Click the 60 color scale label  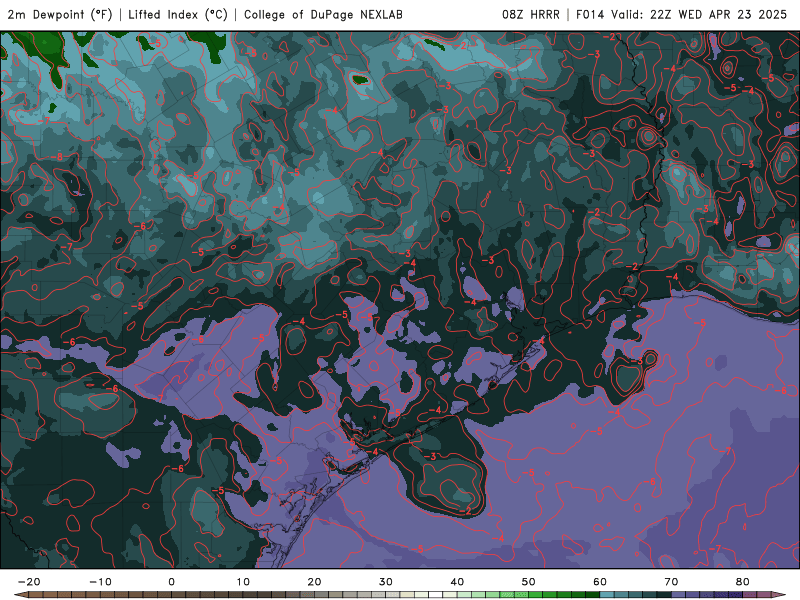point(600,582)
